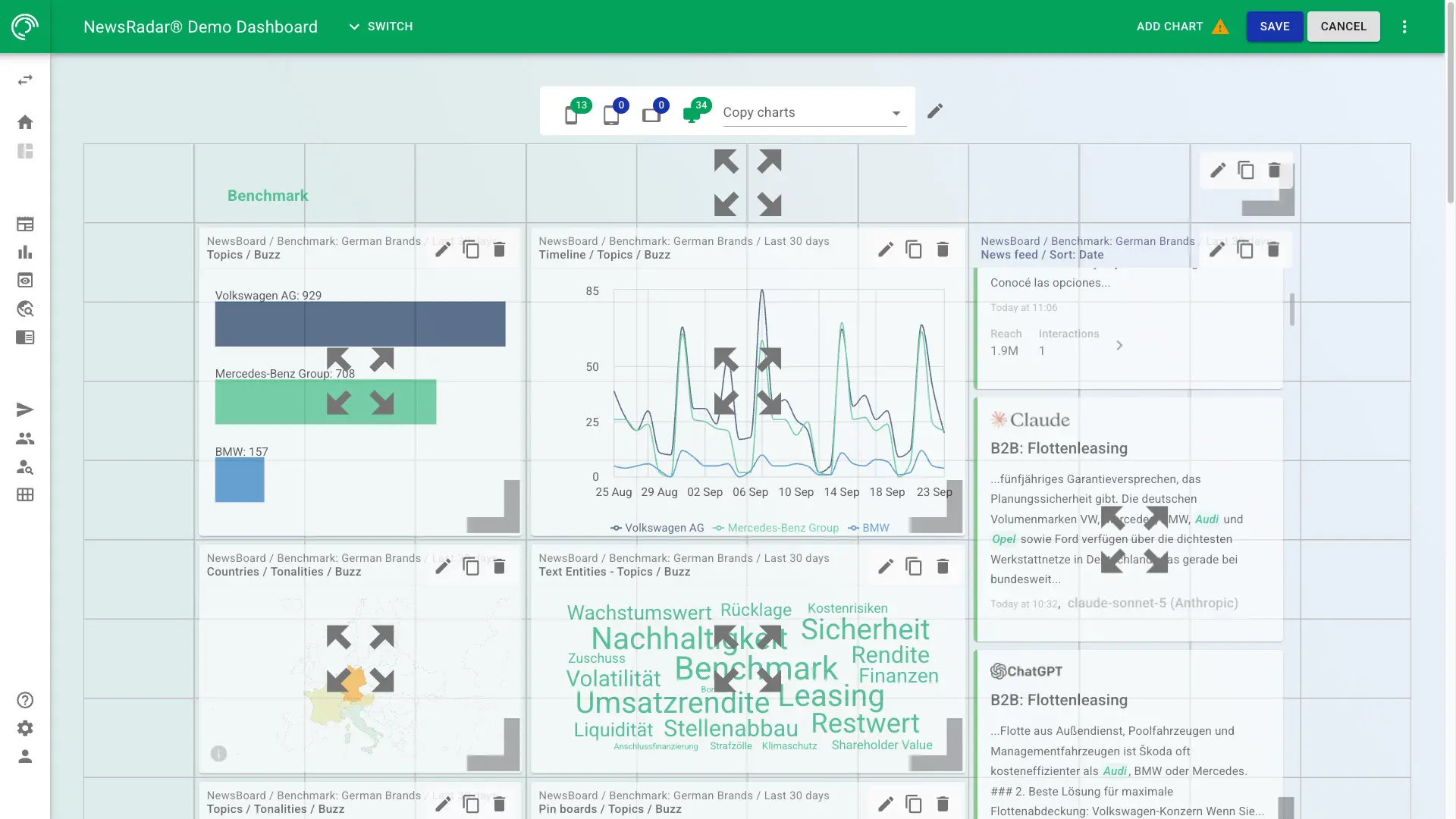Image resolution: width=1456 pixels, height=819 pixels.
Task: Open the three-dot more options menu
Action: coord(1404,27)
